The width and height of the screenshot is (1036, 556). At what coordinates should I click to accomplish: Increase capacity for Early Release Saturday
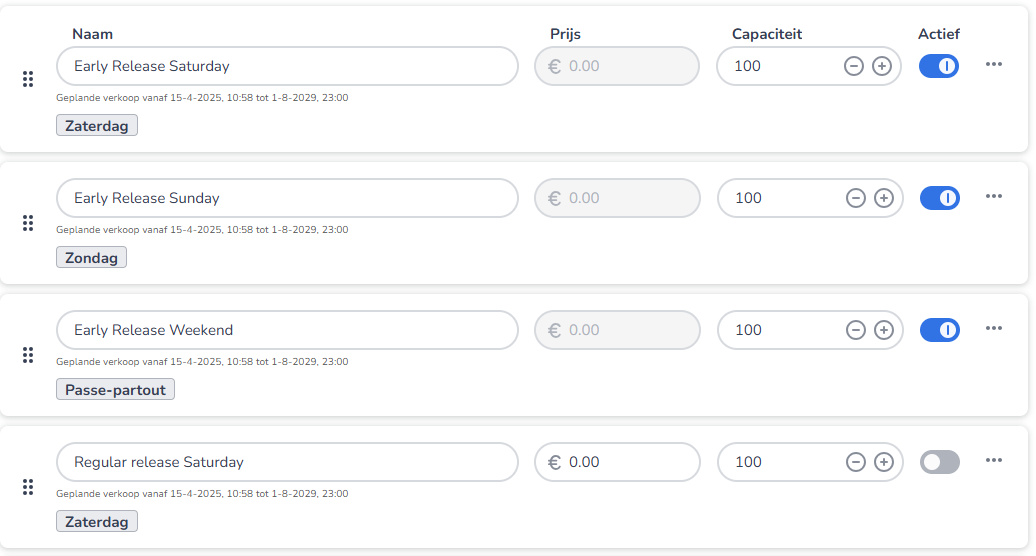[x=882, y=66]
